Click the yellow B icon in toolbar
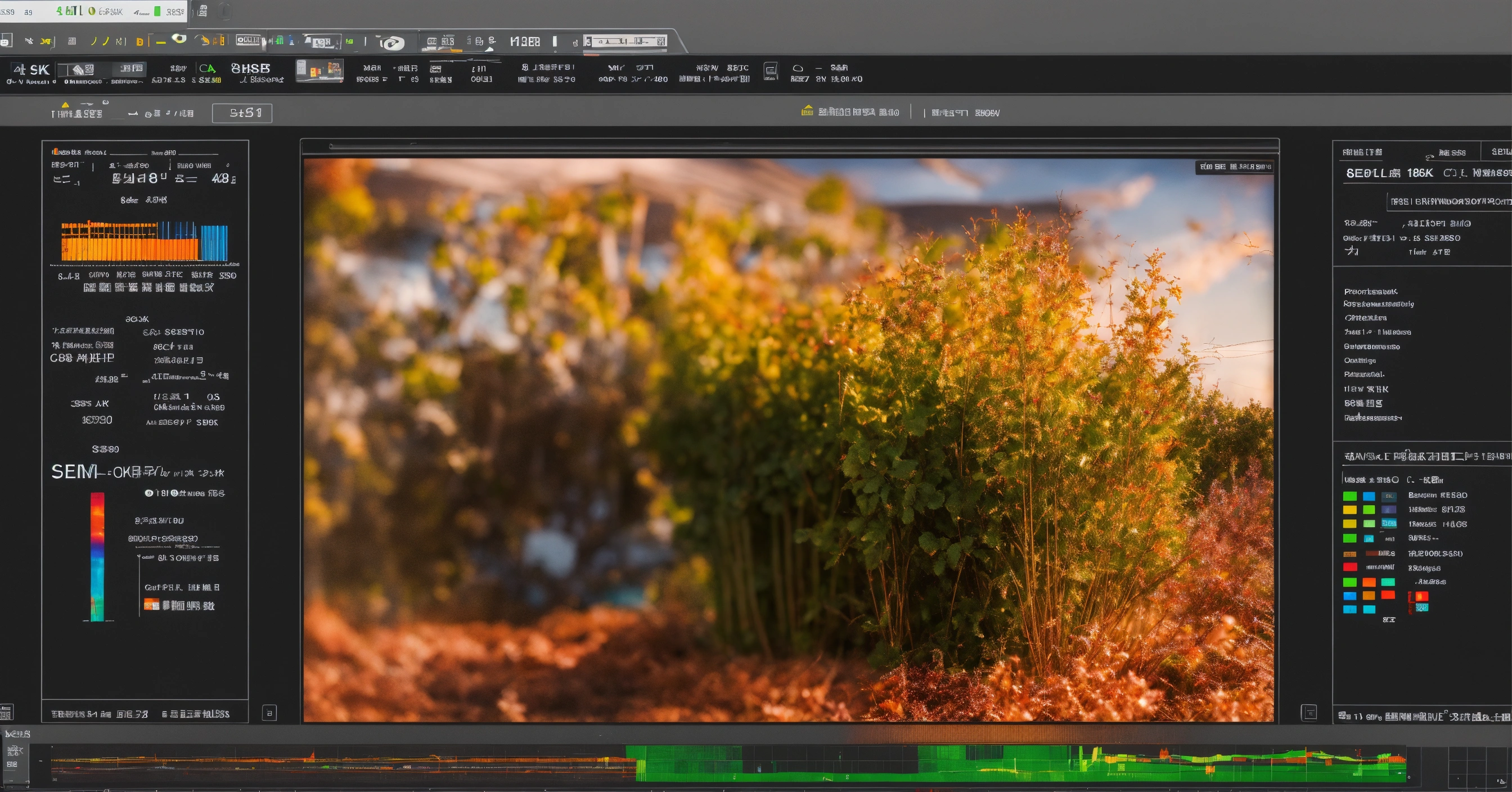The height and width of the screenshot is (792, 1512). click(x=139, y=42)
